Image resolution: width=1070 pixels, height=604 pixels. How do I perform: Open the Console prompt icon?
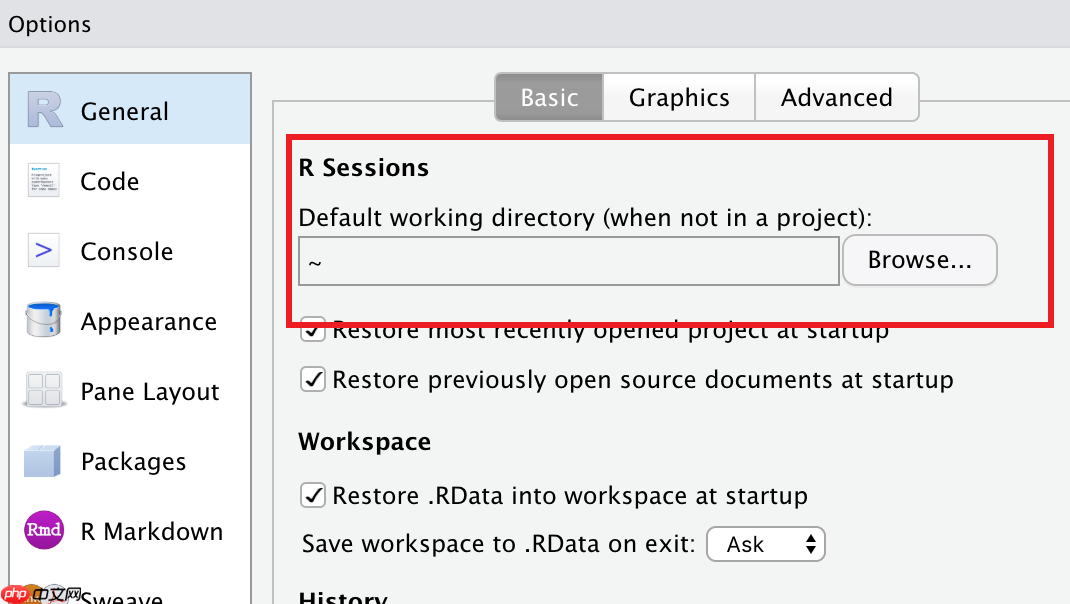point(43,251)
